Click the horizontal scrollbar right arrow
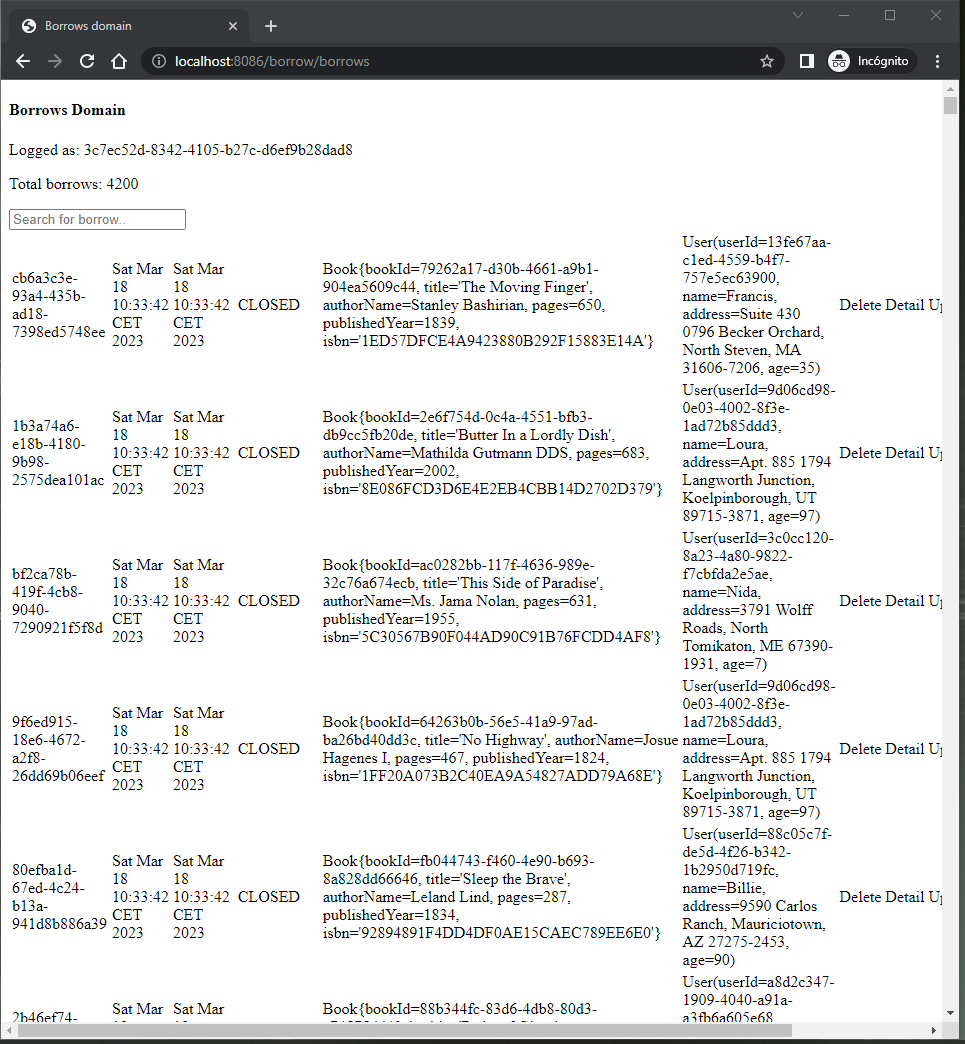This screenshot has height=1044, width=965. [x=933, y=1031]
